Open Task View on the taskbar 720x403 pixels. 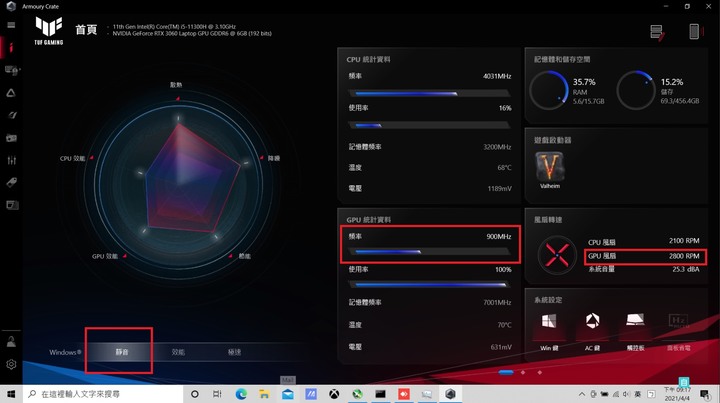point(217,394)
